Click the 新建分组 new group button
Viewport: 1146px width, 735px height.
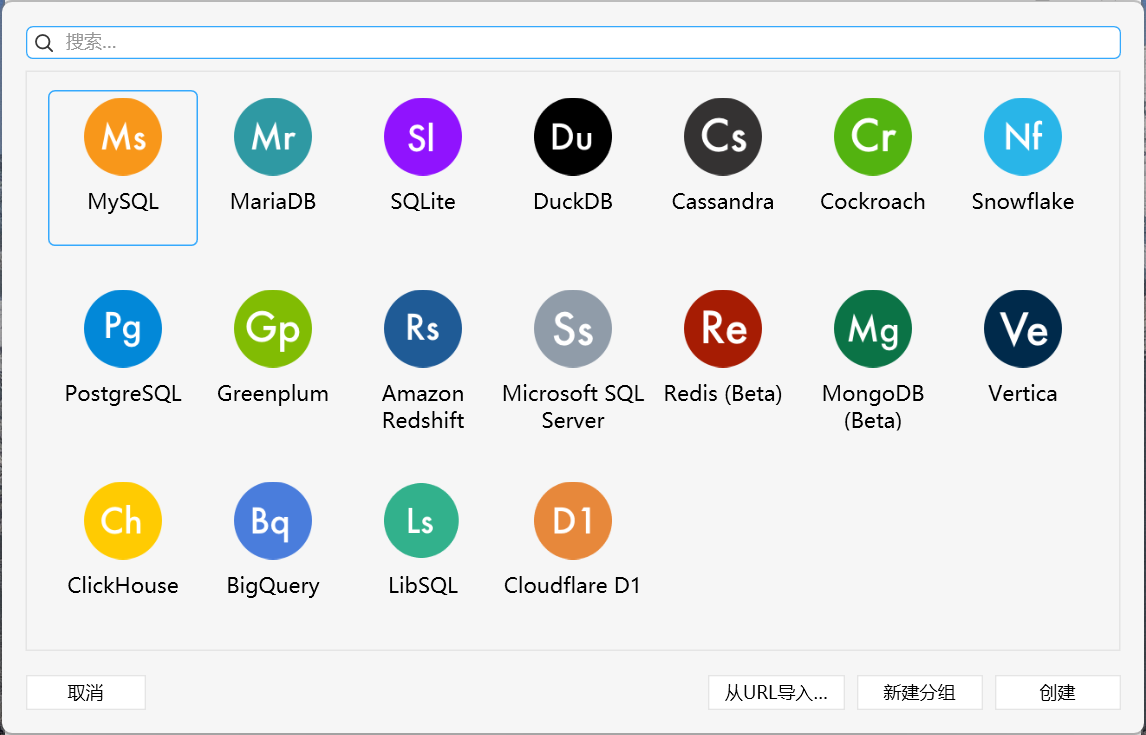point(919,693)
